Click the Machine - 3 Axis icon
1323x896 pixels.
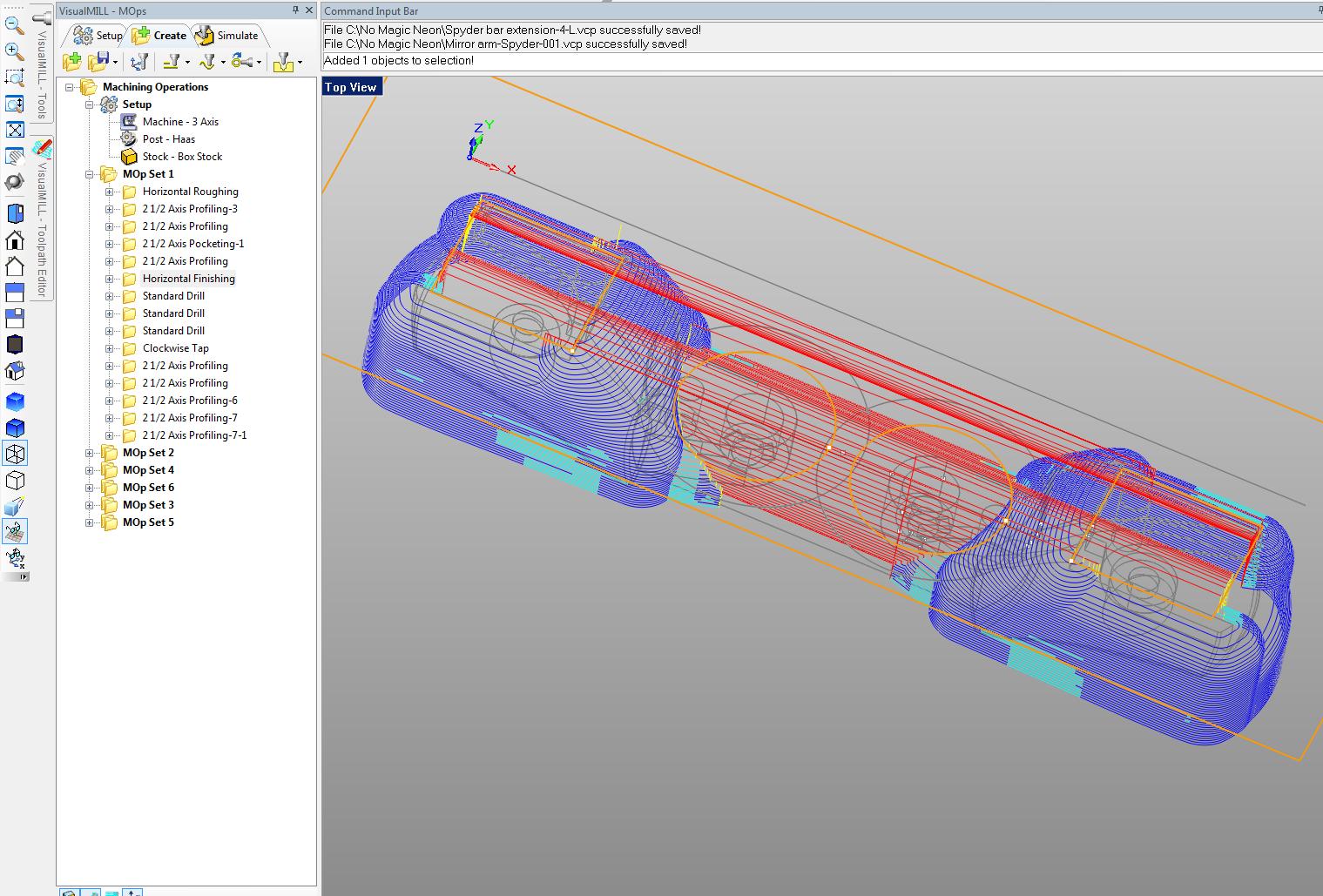(x=129, y=122)
